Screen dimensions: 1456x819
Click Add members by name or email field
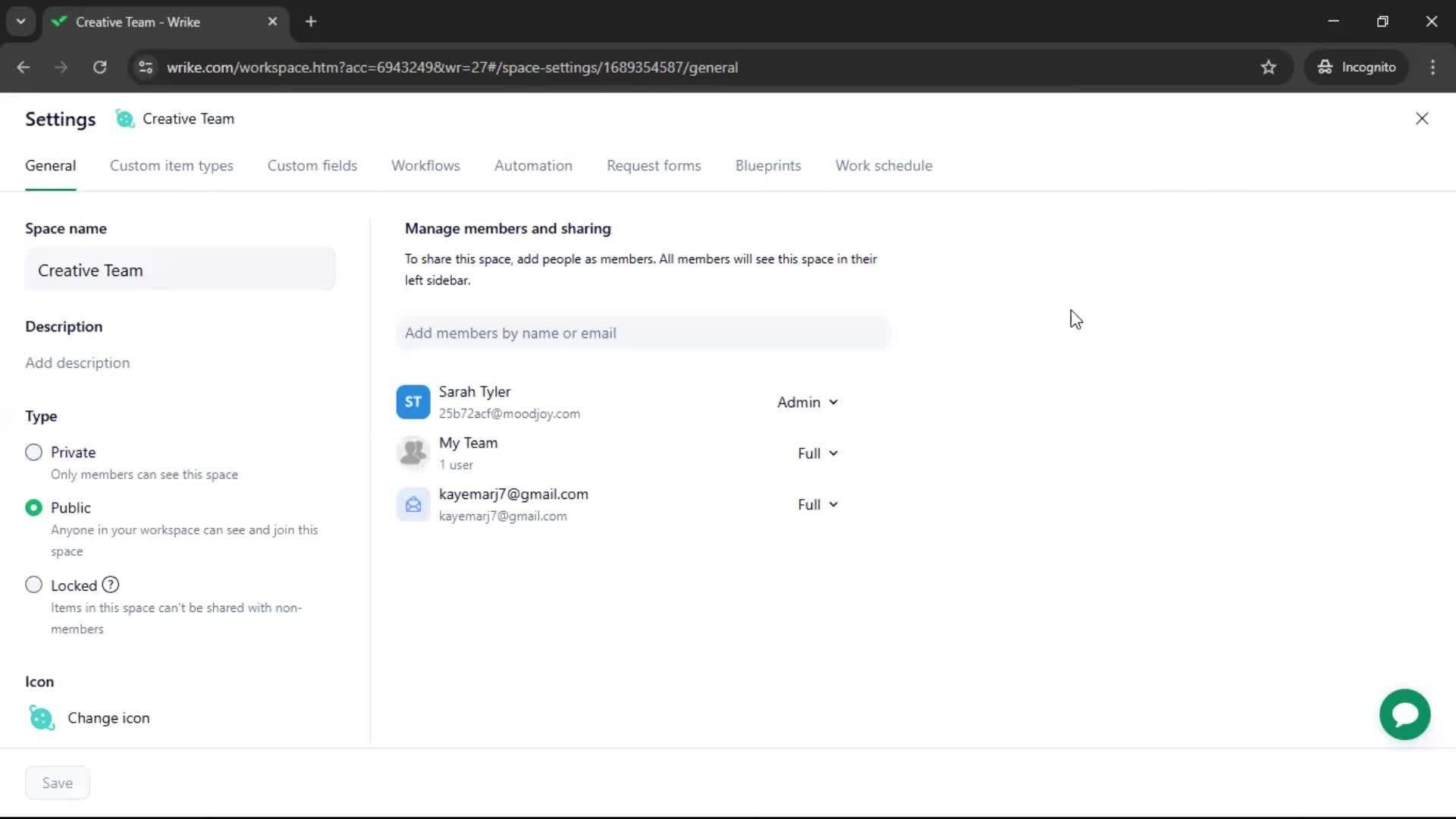point(642,333)
